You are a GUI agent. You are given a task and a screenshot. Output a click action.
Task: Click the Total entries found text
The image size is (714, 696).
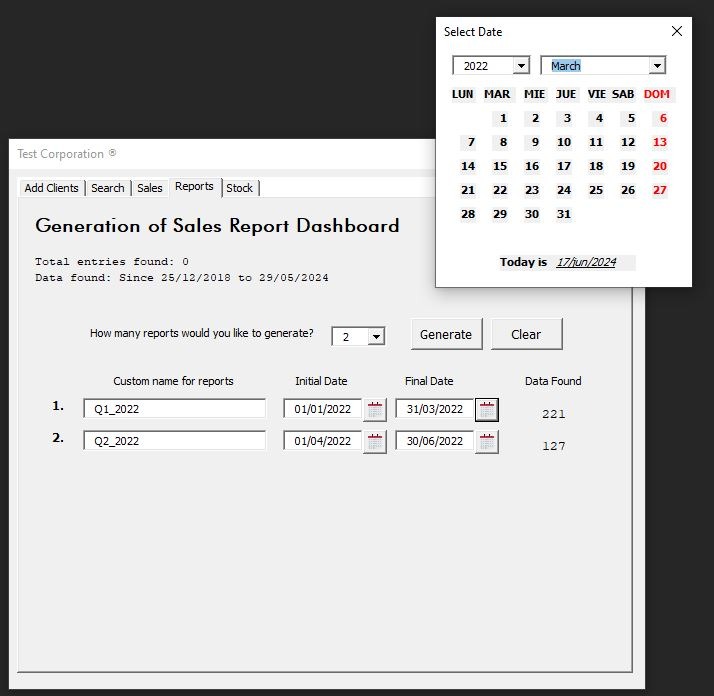click(112, 262)
